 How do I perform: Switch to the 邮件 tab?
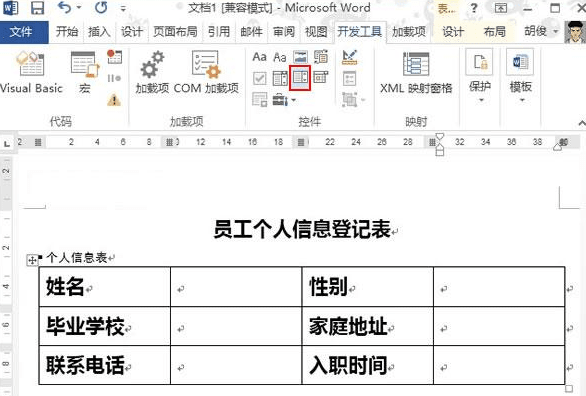pos(251,31)
